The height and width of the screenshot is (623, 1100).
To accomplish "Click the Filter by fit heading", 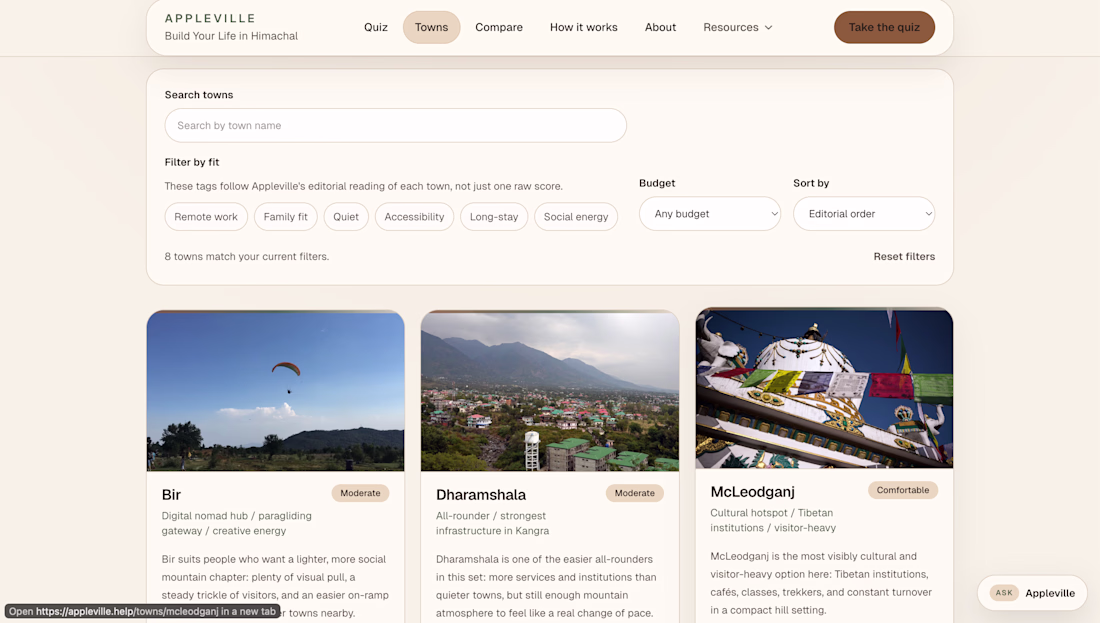I will [x=192, y=162].
